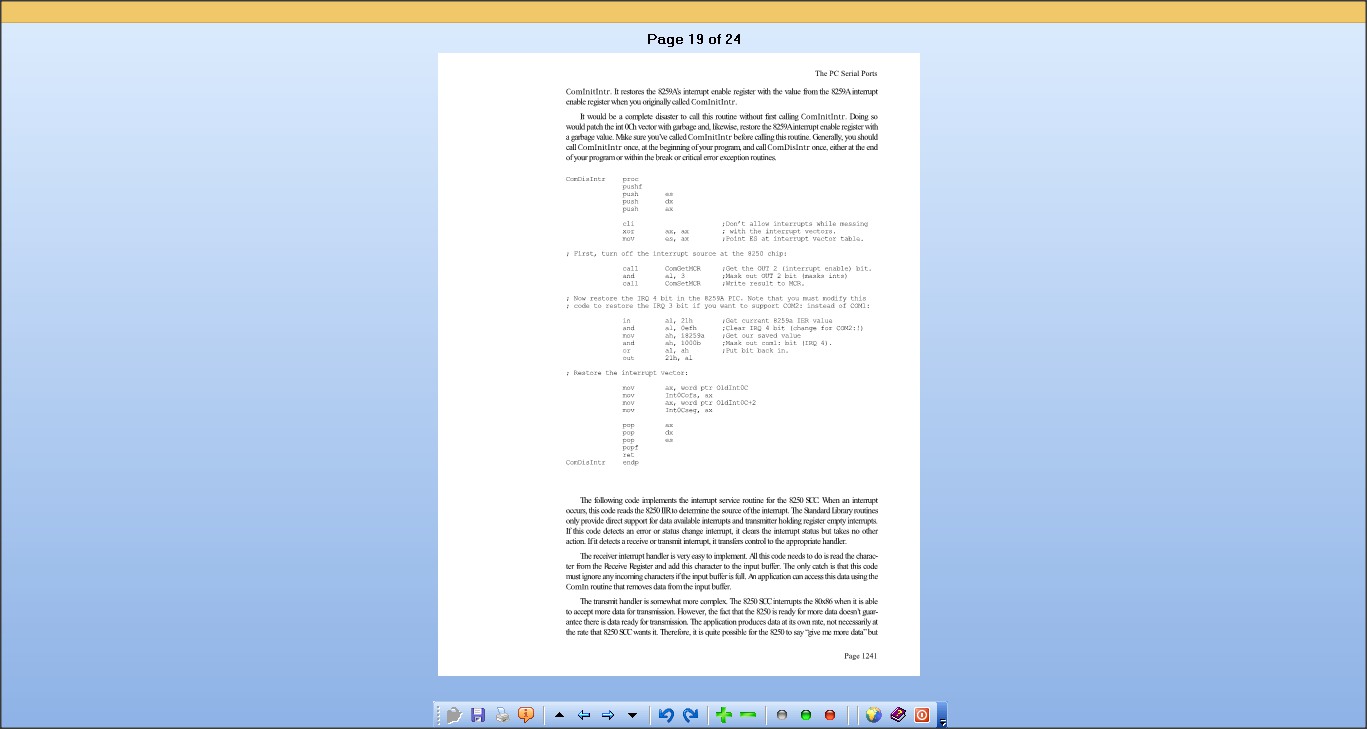Go to next page with right arrow
The width and height of the screenshot is (1367, 729).
pos(607,715)
